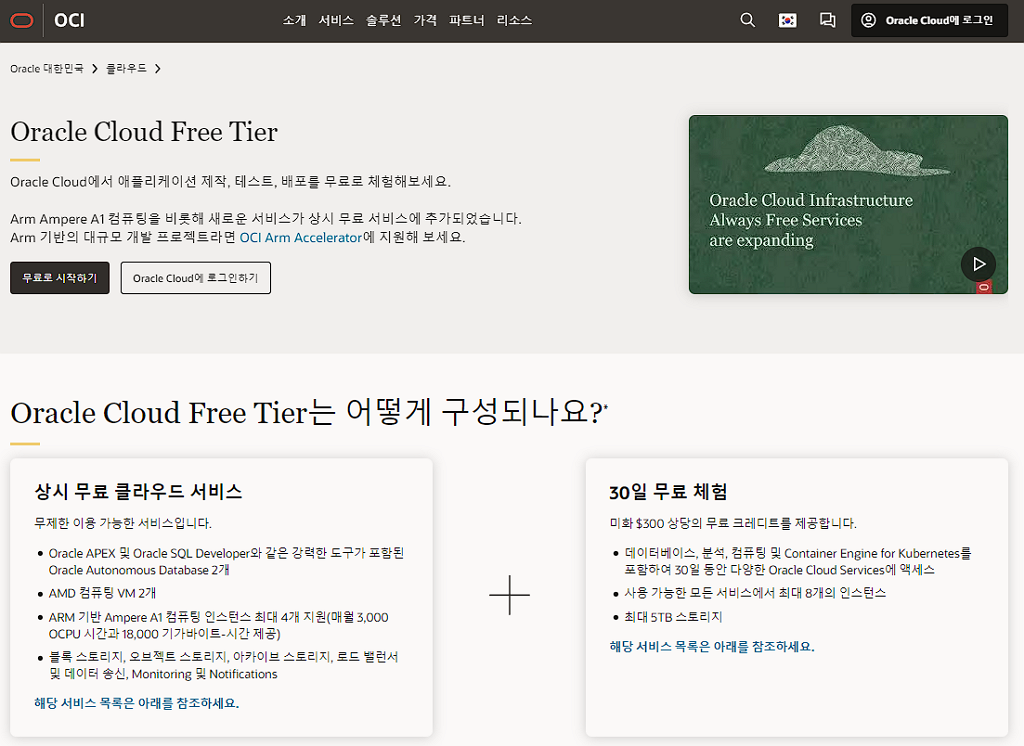
Task: Open the Korean flag country selector
Action: pyautogui.click(x=788, y=20)
